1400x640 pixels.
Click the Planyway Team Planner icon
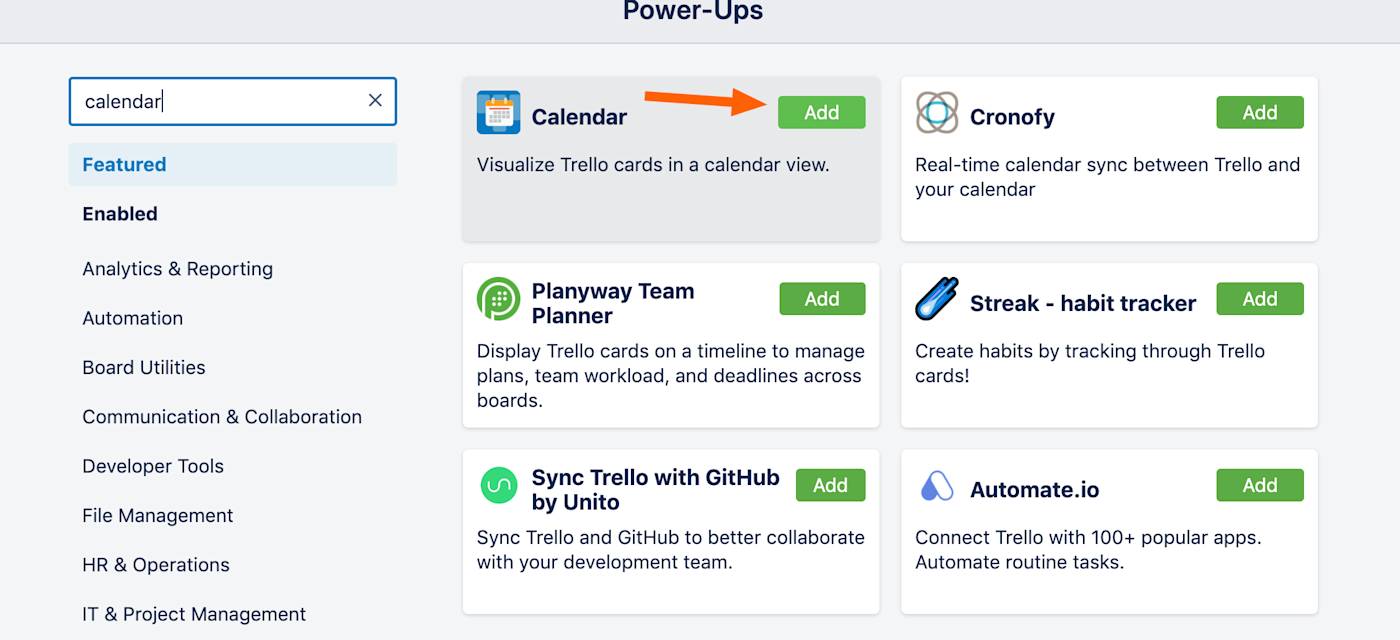[498, 299]
